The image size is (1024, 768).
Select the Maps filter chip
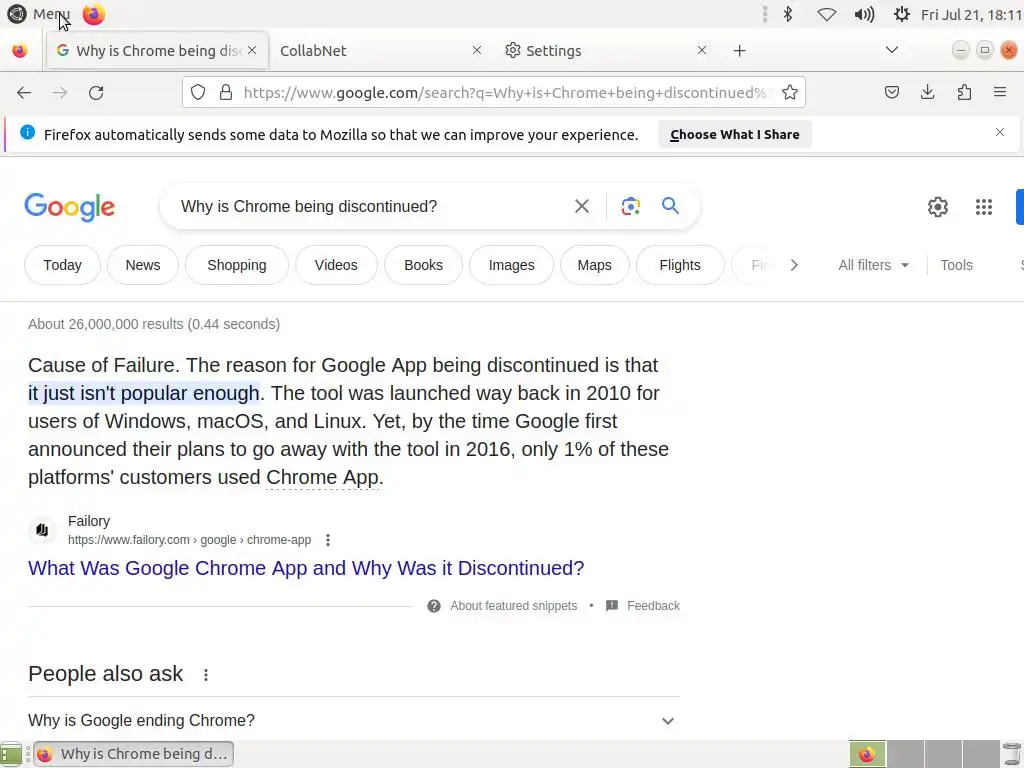pos(594,265)
